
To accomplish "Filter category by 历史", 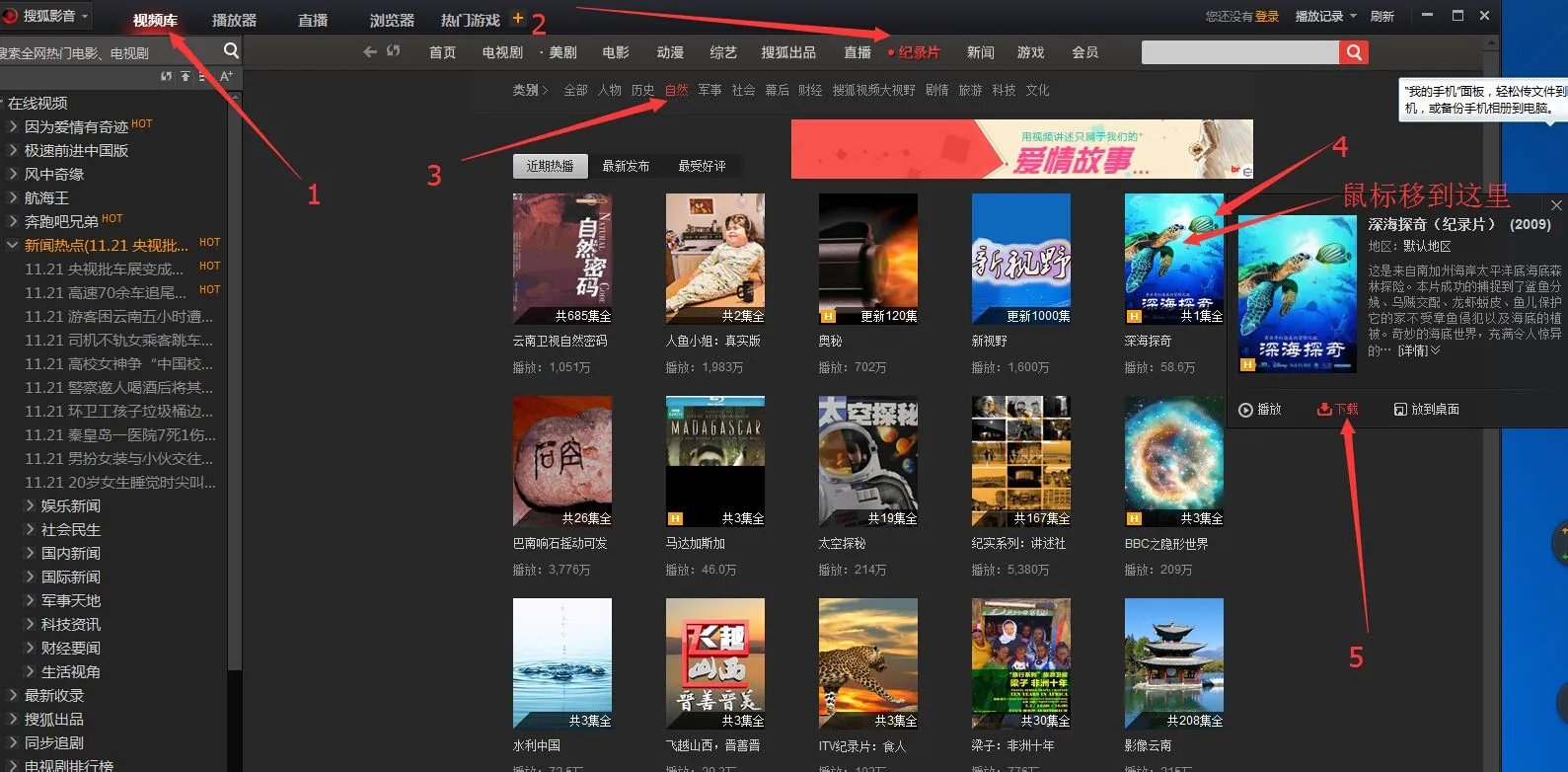I will tap(642, 90).
